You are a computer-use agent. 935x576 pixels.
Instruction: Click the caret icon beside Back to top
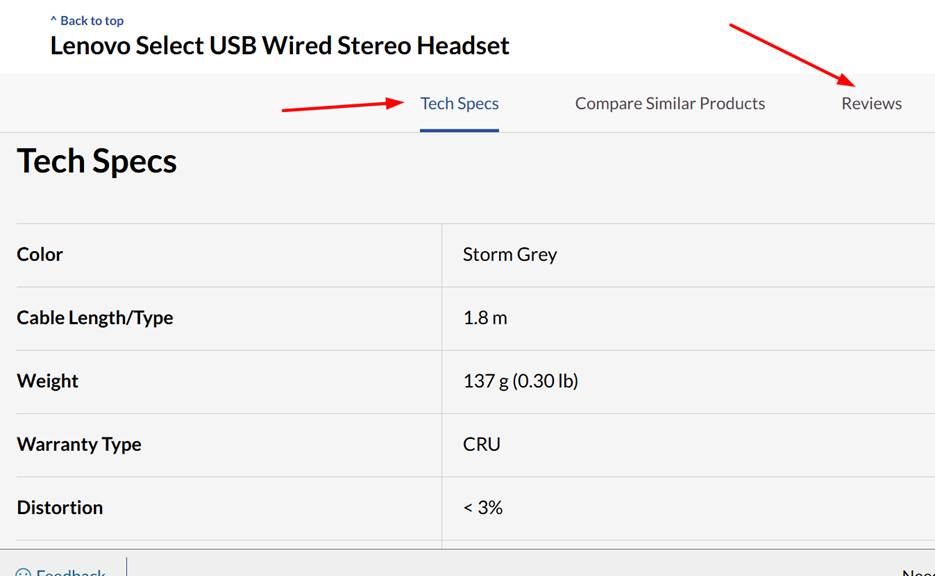54,19
